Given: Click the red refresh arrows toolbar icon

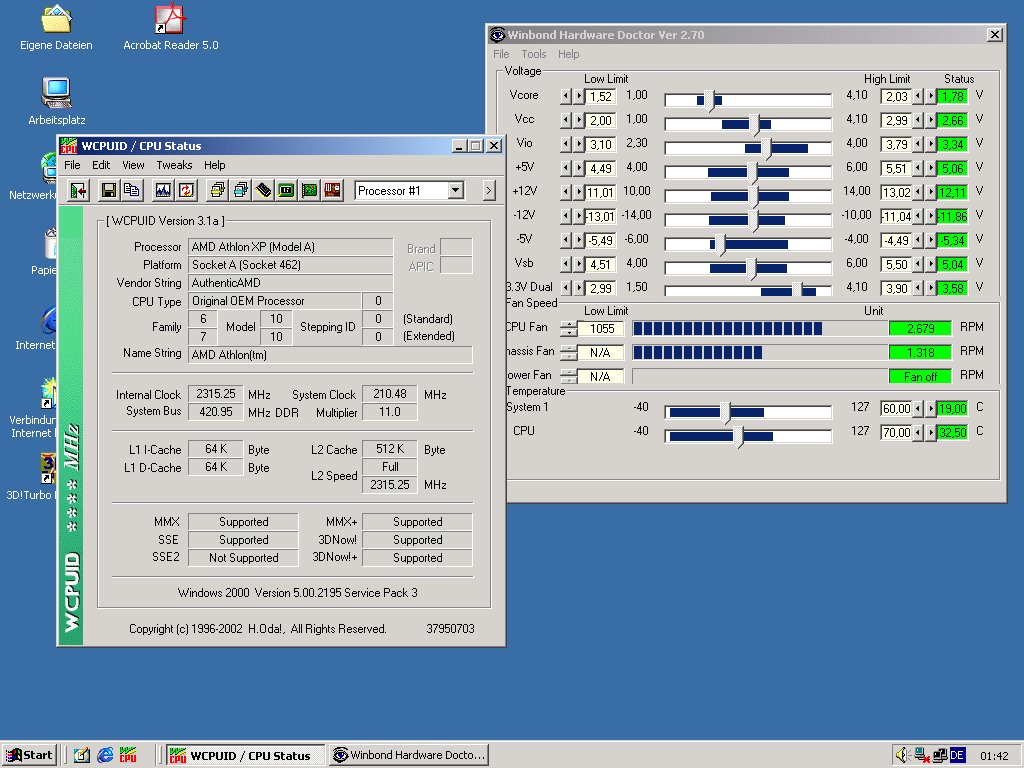Looking at the screenshot, I should coord(186,190).
